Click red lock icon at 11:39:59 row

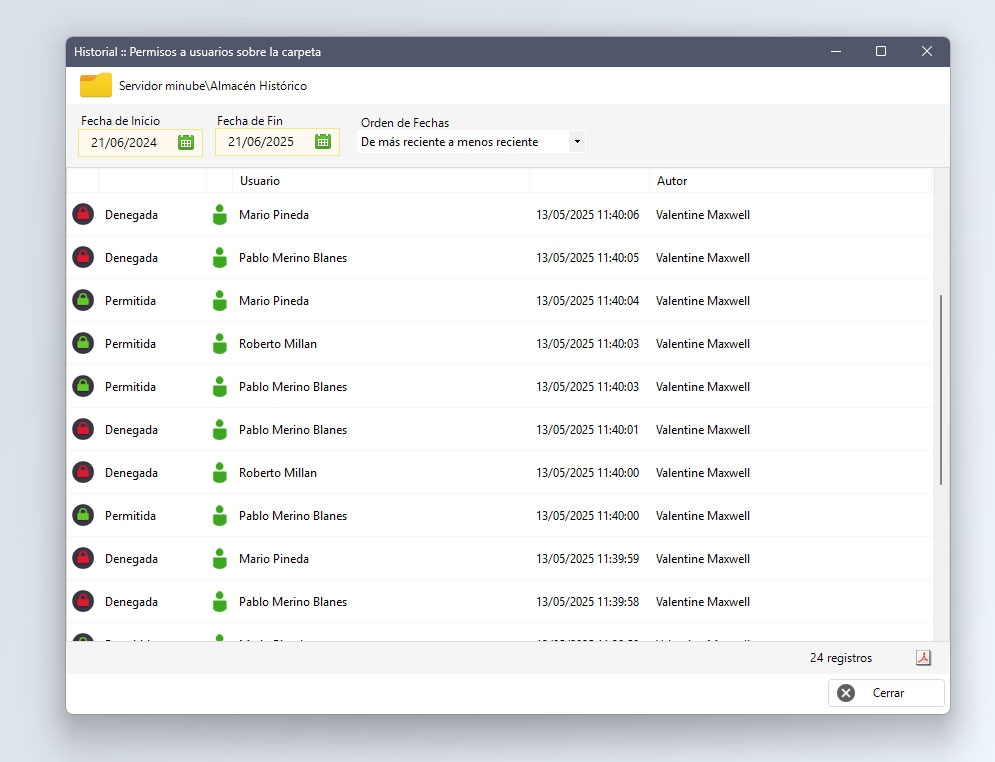pyautogui.click(x=83, y=558)
